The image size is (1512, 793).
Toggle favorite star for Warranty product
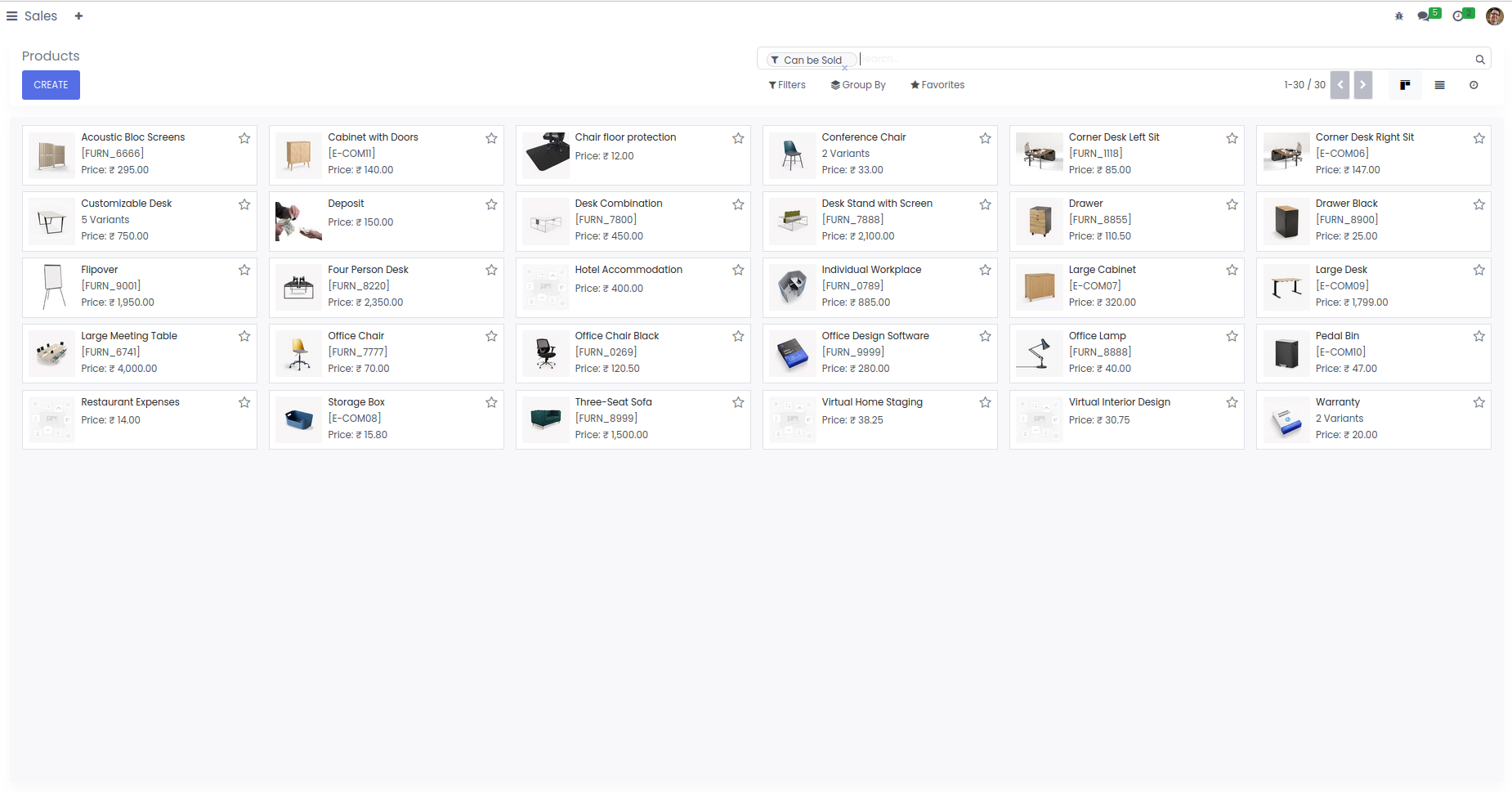[1478, 402]
